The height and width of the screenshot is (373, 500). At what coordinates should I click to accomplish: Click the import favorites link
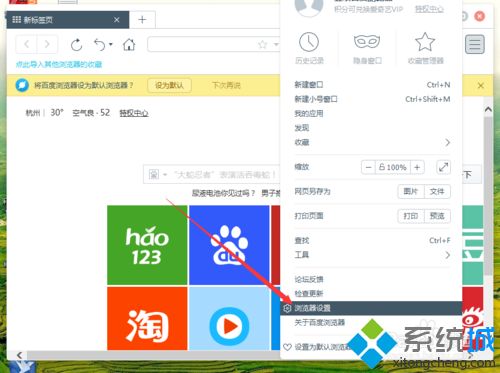(x=59, y=64)
